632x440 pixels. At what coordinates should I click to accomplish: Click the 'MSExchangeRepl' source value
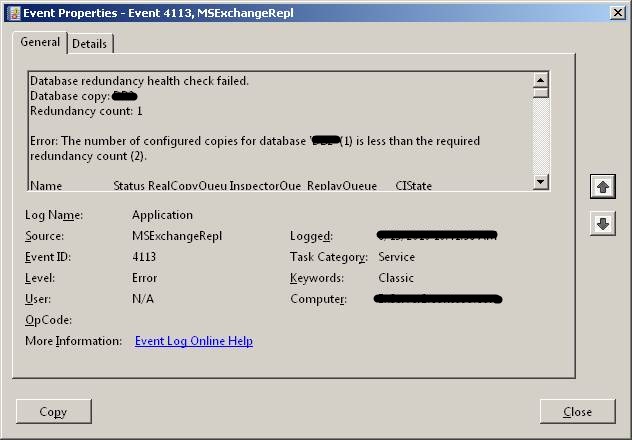[x=177, y=236]
